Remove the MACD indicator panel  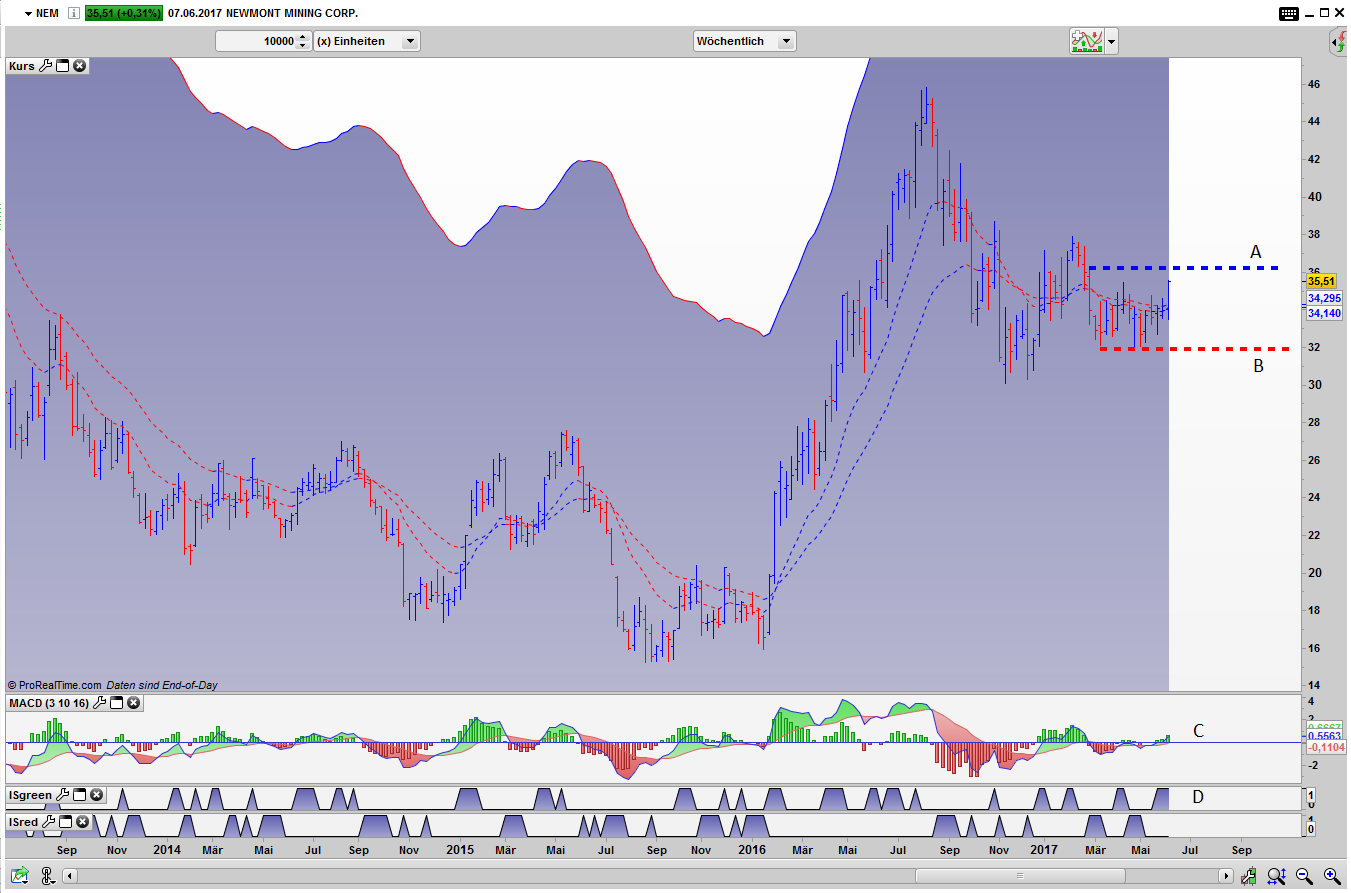point(133,704)
